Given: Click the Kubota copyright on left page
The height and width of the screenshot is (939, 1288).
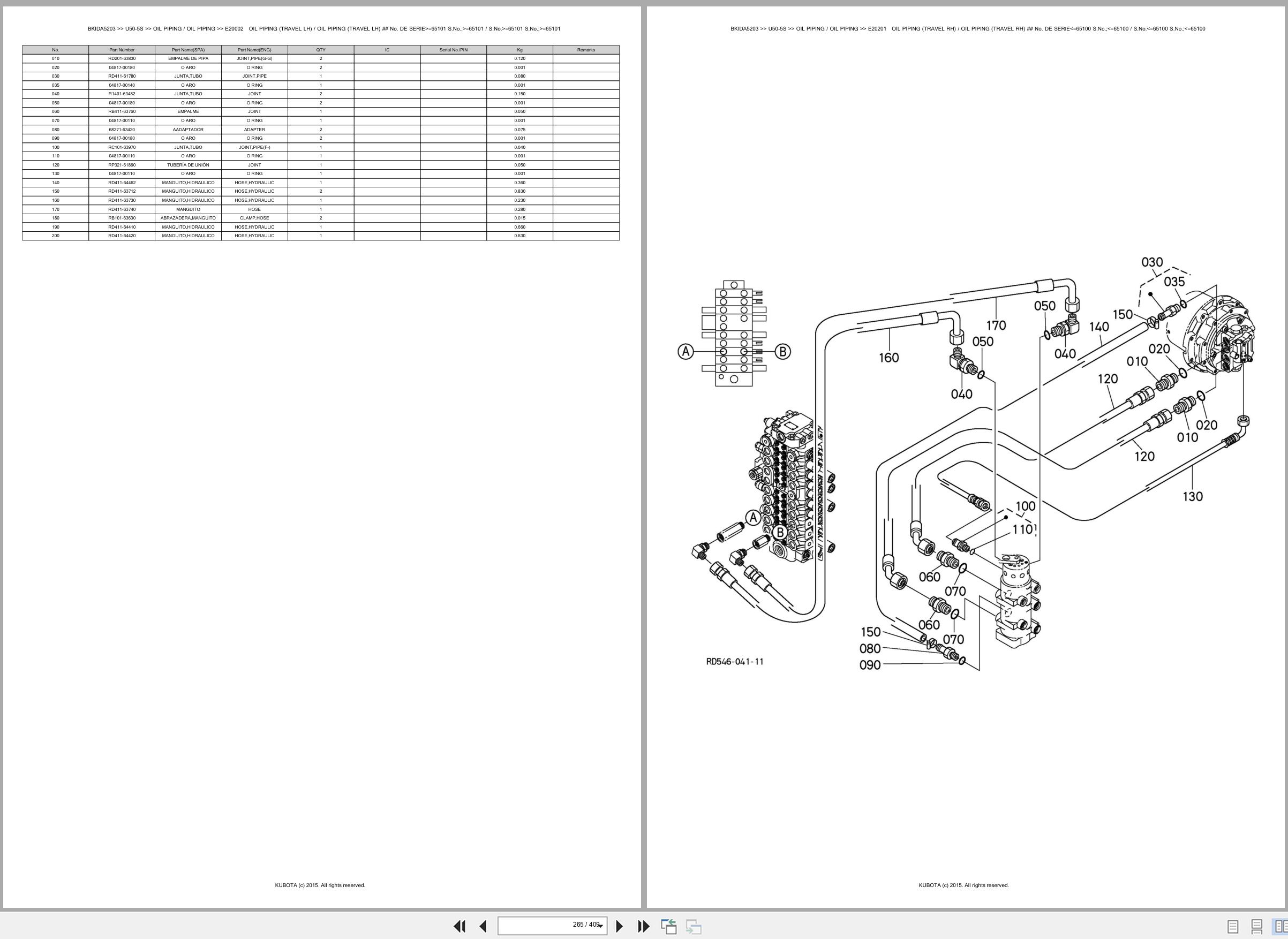Looking at the screenshot, I should point(320,885).
